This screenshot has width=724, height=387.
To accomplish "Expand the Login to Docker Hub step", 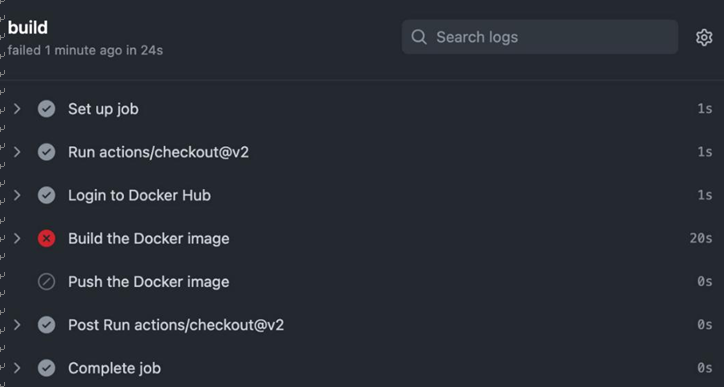I will [17, 195].
